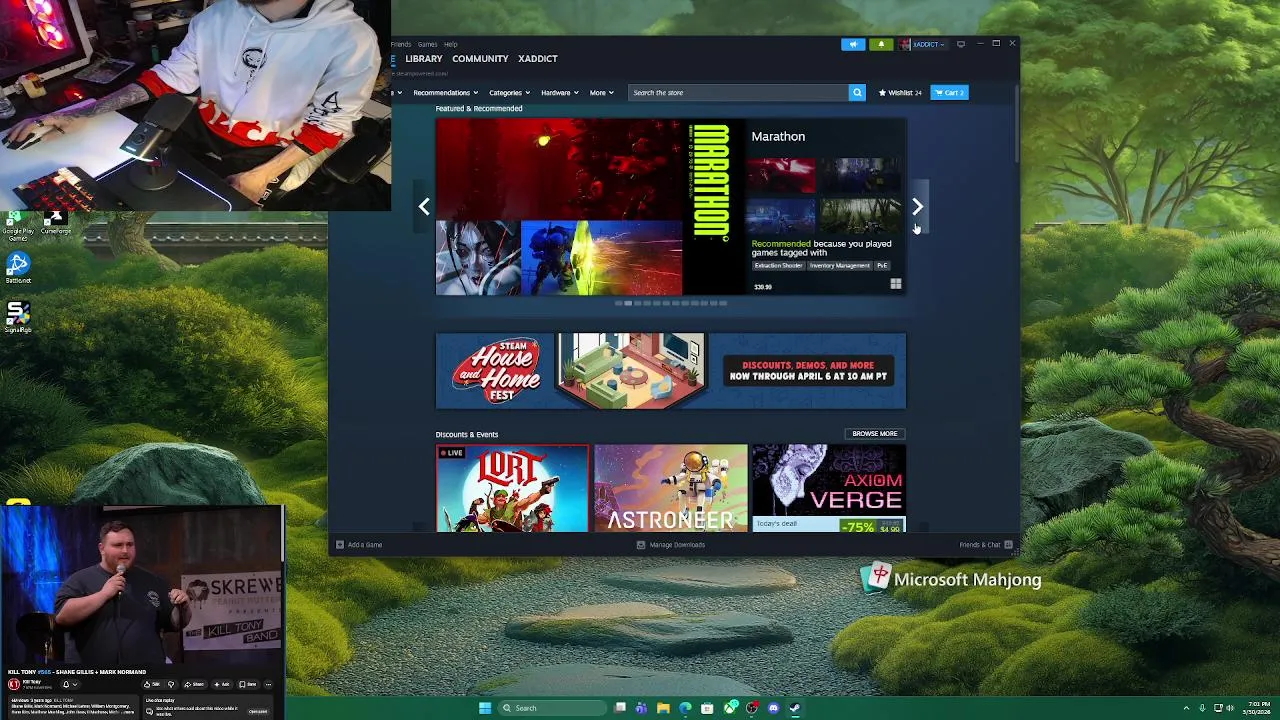The height and width of the screenshot is (720, 1280).
Task: Click the Save button under YouTube video
Action: (250, 684)
